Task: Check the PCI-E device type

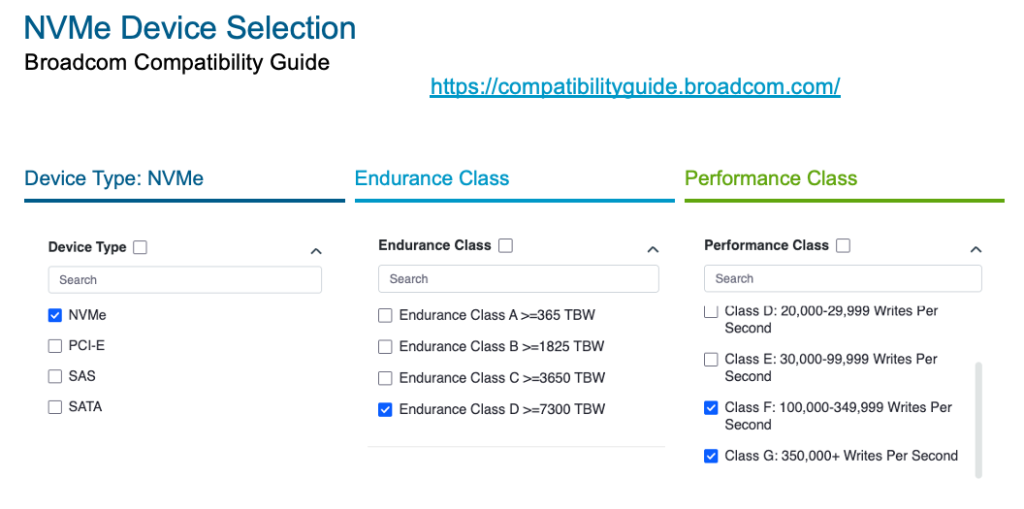Action: (55, 346)
